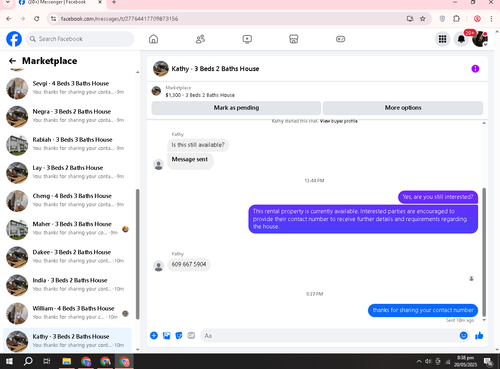The image size is (500, 369).
Task: Show hidden system tray icons
Action: pos(419,361)
